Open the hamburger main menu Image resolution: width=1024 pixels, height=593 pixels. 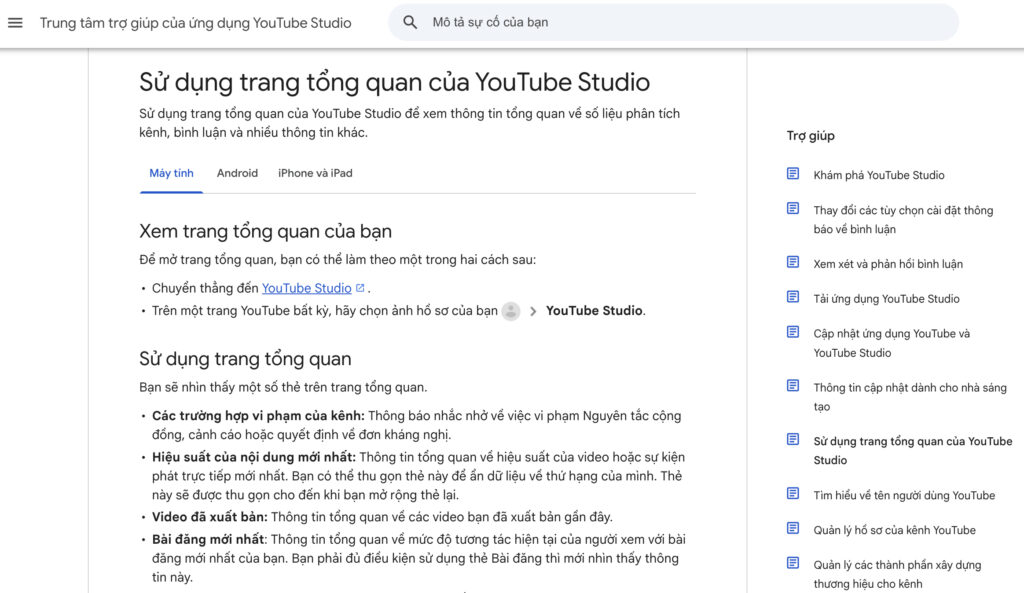coord(15,23)
